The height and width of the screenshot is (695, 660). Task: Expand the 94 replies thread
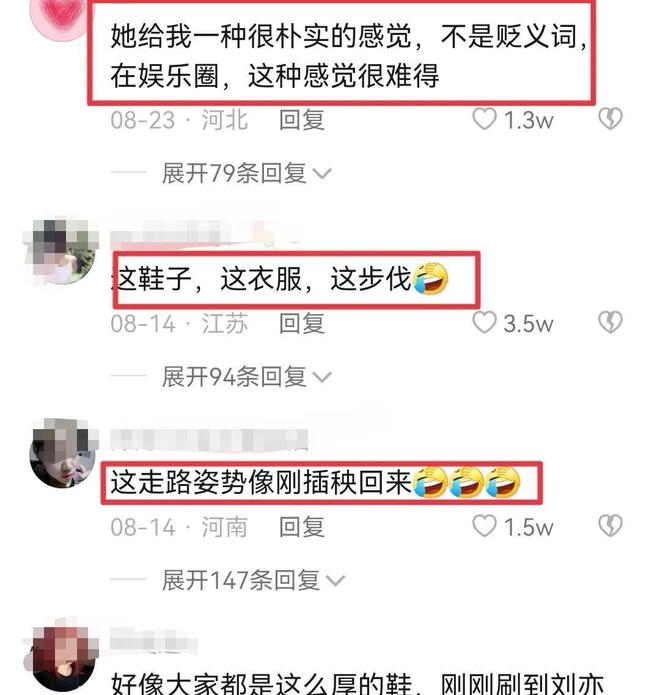(x=246, y=377)
